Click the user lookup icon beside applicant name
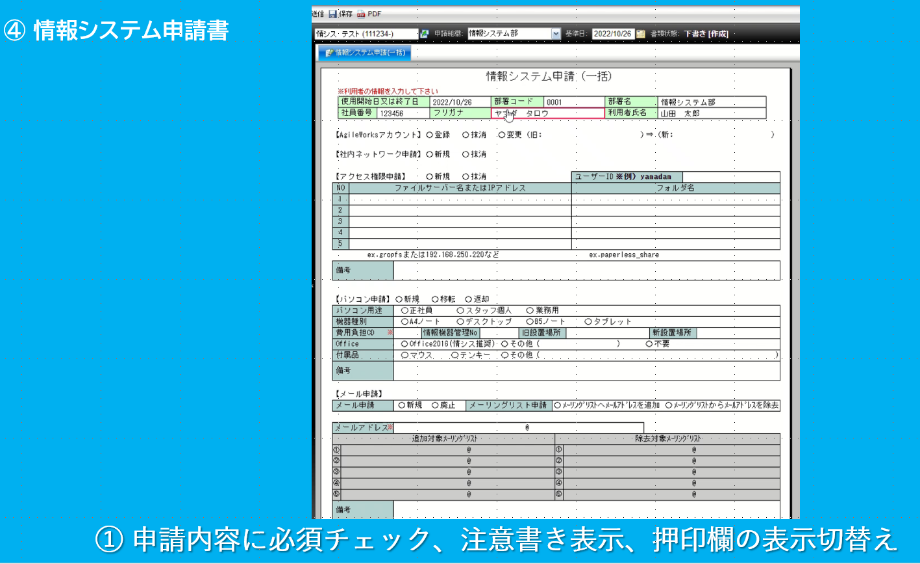This screenshot has height=564, width=920. pyautogui.click(x=425, y=34)
